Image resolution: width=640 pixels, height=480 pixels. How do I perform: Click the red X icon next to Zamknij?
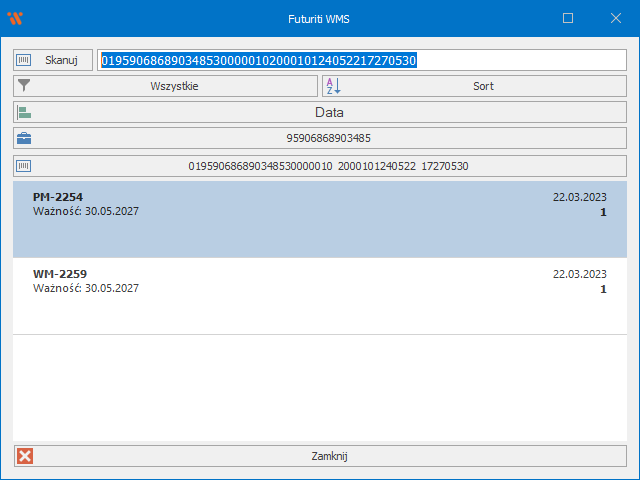(x=25, y=456)
